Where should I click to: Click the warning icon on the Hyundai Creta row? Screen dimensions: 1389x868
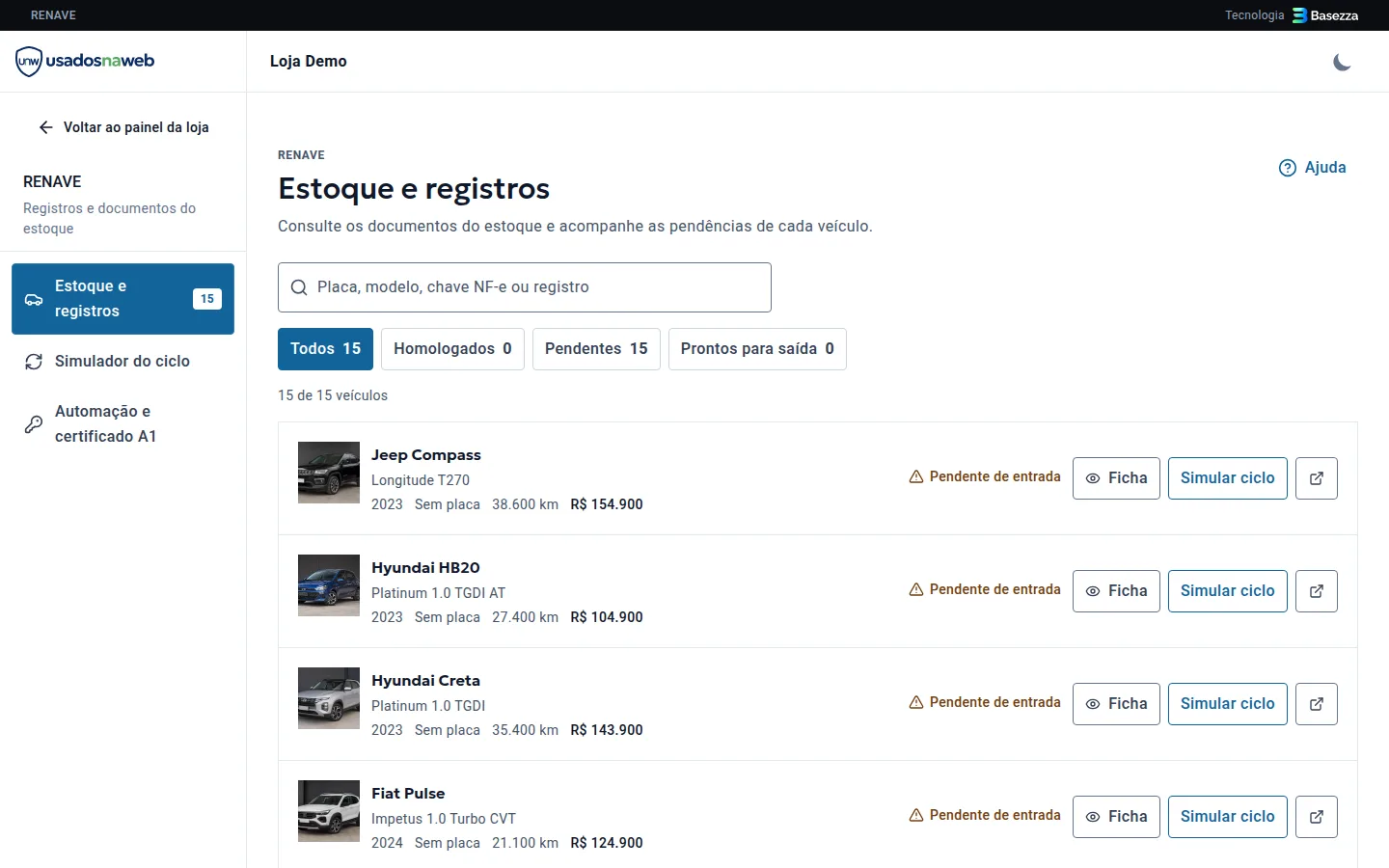point(916,702)
